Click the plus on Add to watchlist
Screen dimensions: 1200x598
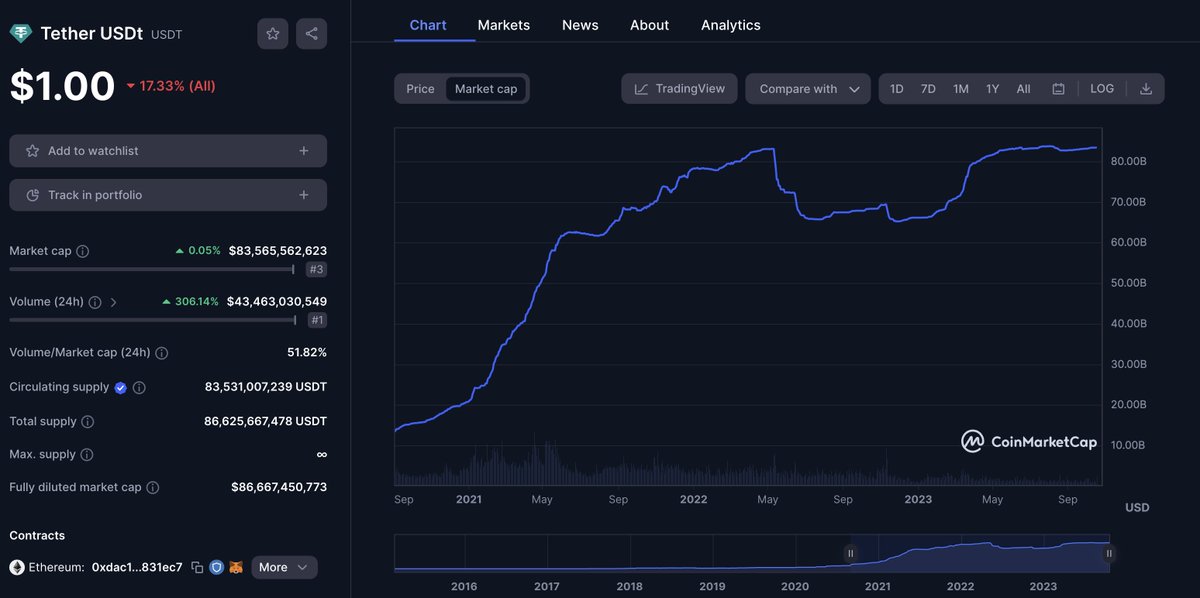(x=304, y=151)
